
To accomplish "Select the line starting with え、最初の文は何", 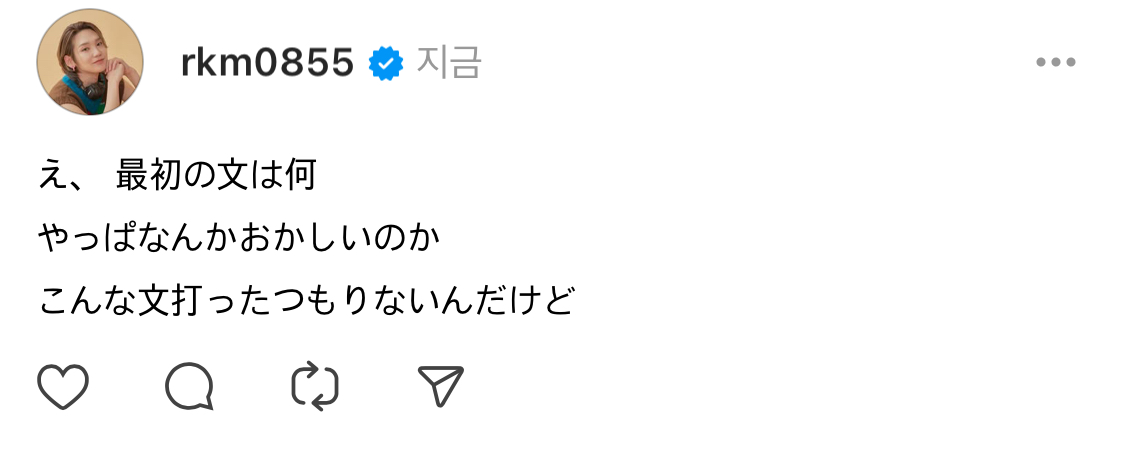I will point(177,174).
